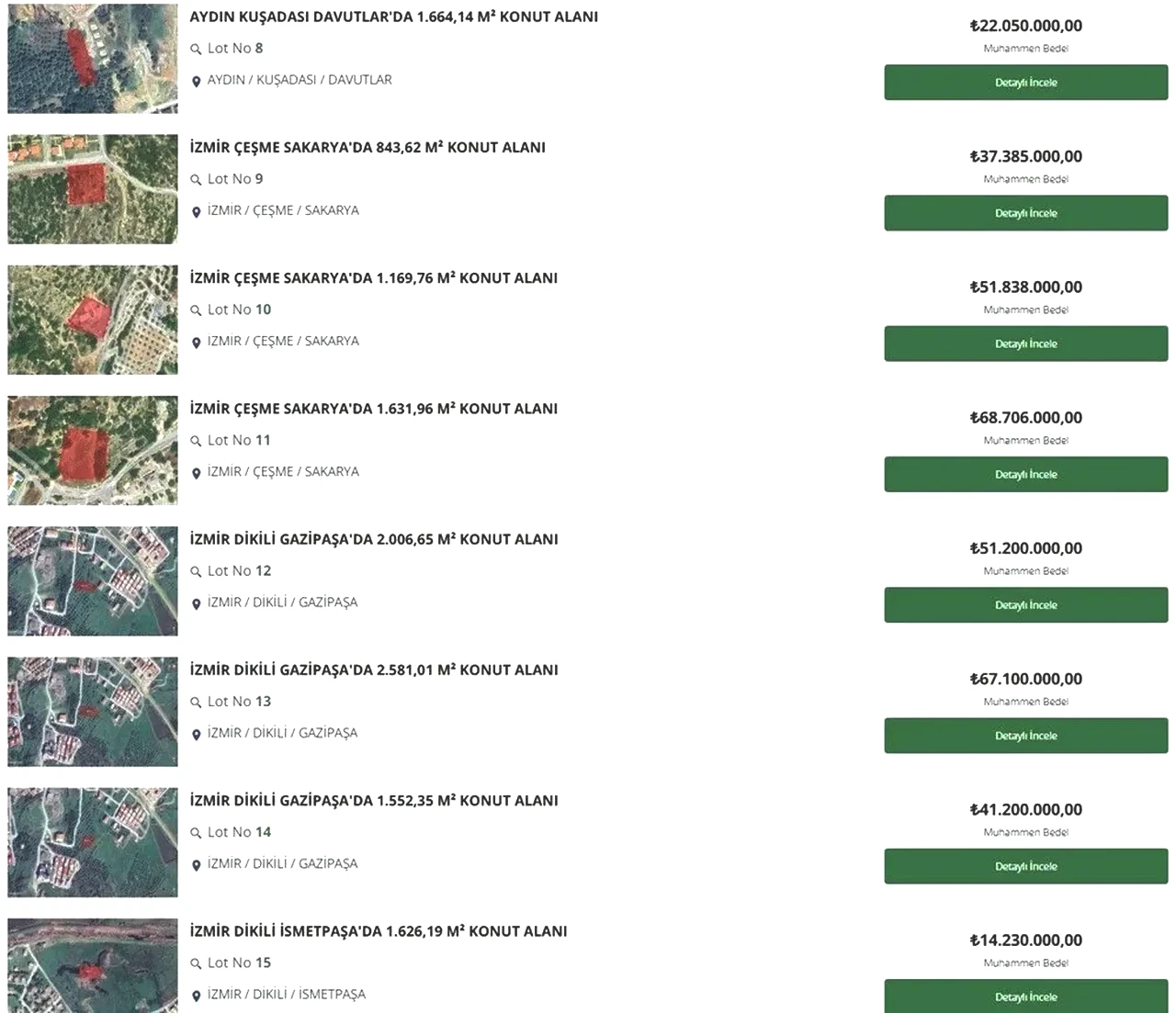The height and width of the screenshot is (1013, 1176).
Task: Open the Çeşme Sakarya 843,62 M² listing title
Action: coord(367,147)
